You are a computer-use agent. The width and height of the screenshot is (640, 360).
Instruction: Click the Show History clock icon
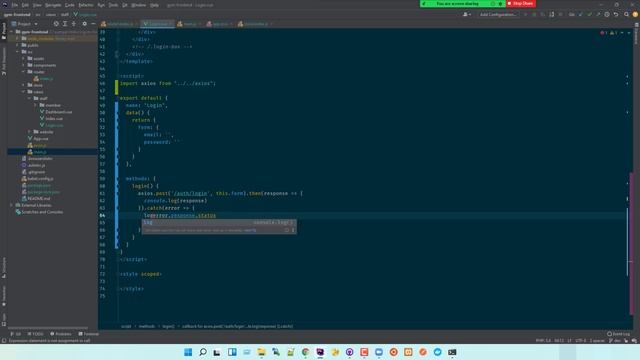coord(607,14)
